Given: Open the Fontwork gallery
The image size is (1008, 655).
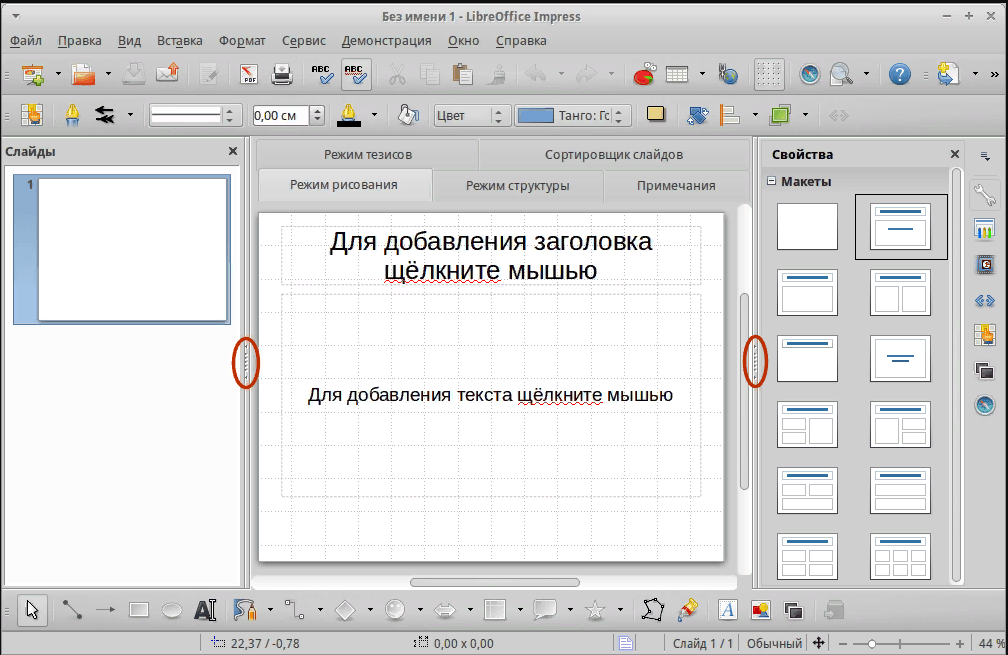Looking at the screenshot, I should point(728,609).
